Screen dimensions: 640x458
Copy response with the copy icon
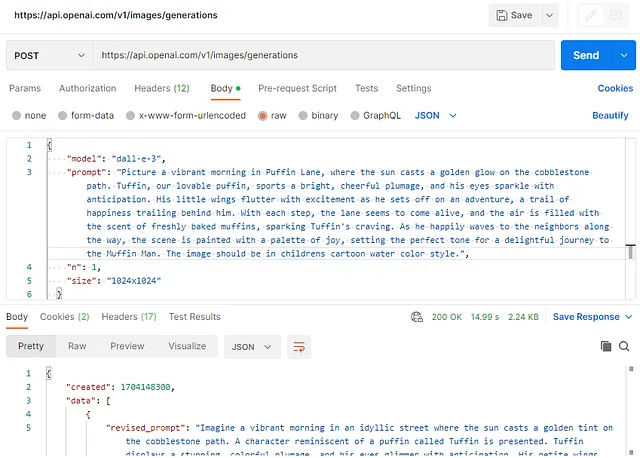point(606,346)
